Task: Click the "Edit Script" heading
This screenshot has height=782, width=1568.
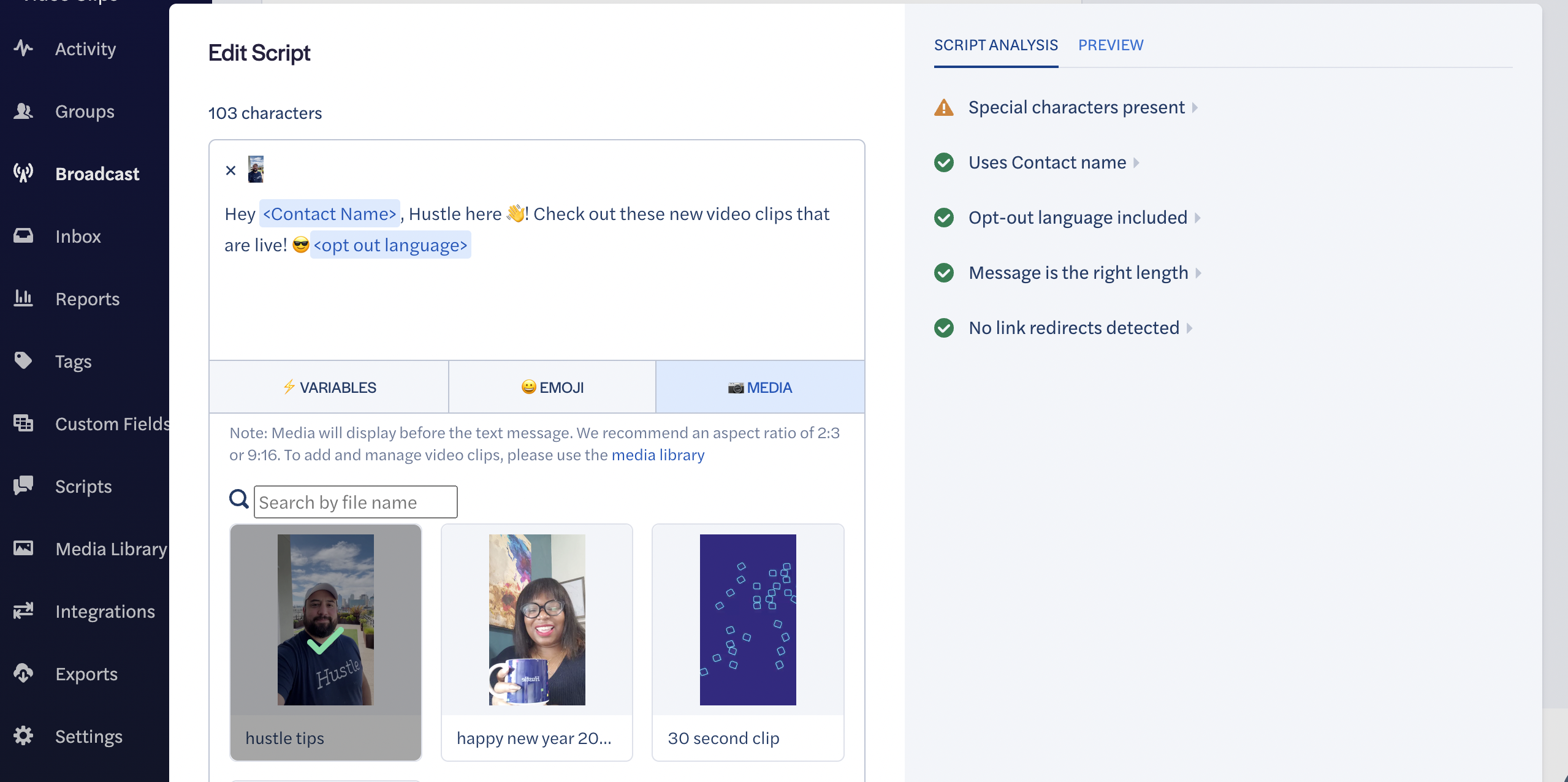Action: point(259,53)
